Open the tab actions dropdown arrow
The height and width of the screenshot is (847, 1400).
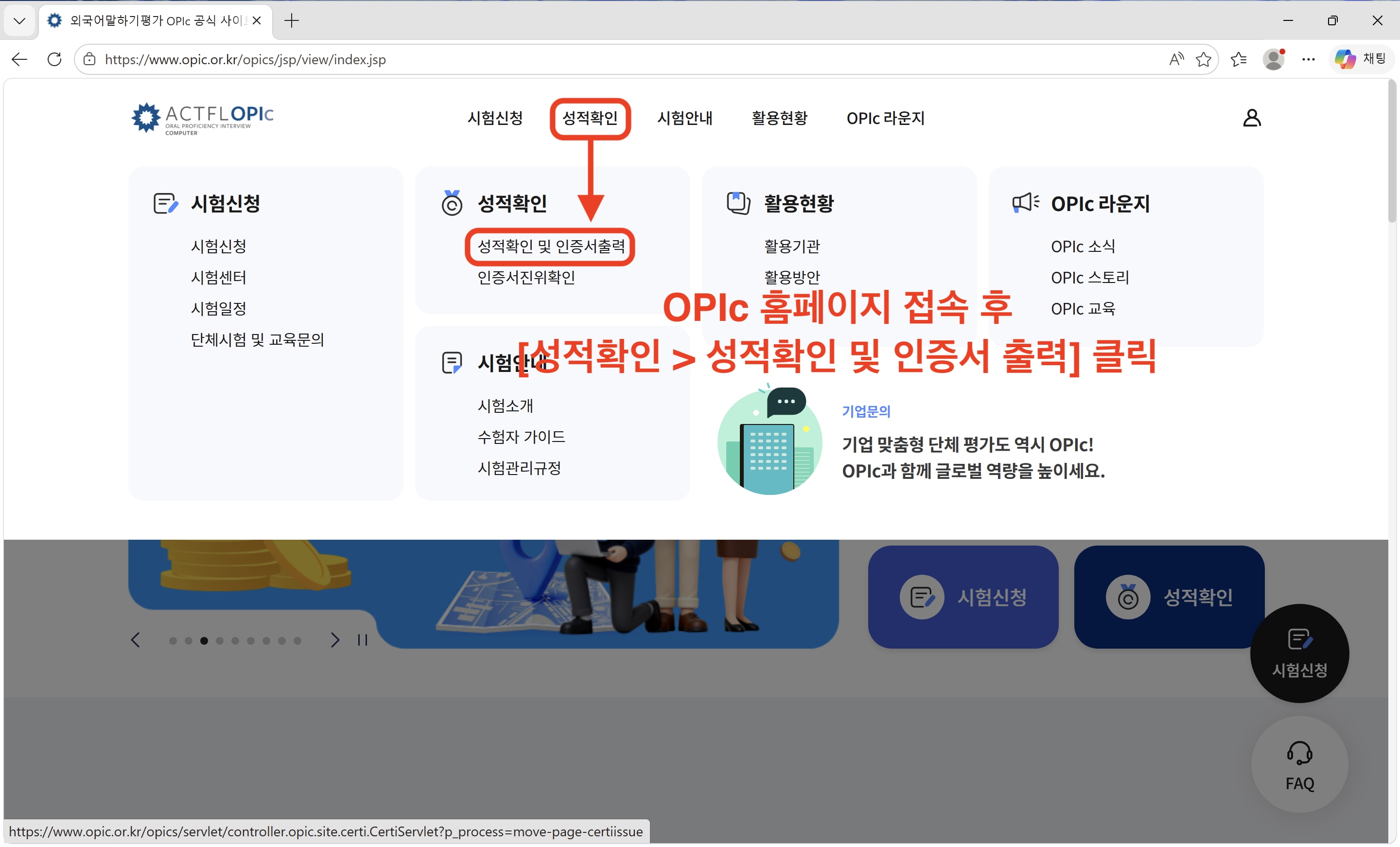point(19,21)
